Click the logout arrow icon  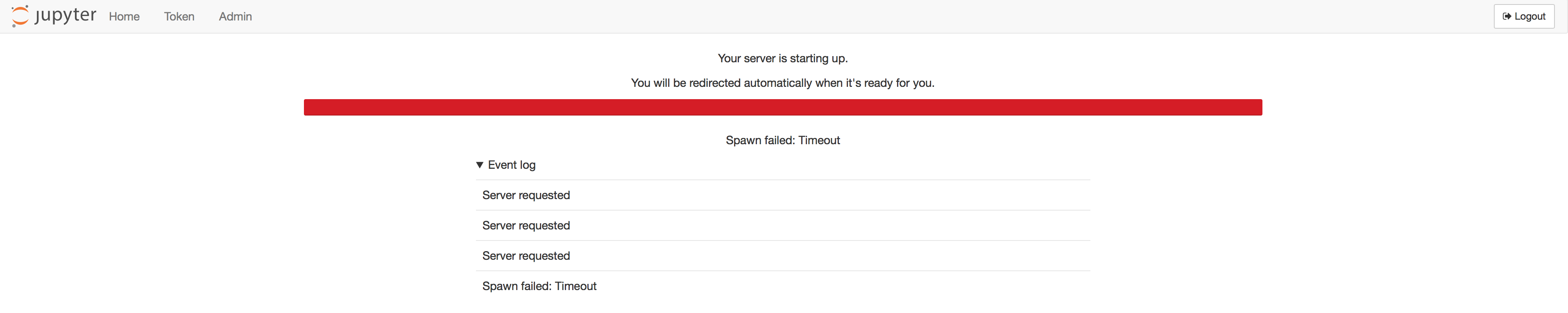(x=1507, y=16)
